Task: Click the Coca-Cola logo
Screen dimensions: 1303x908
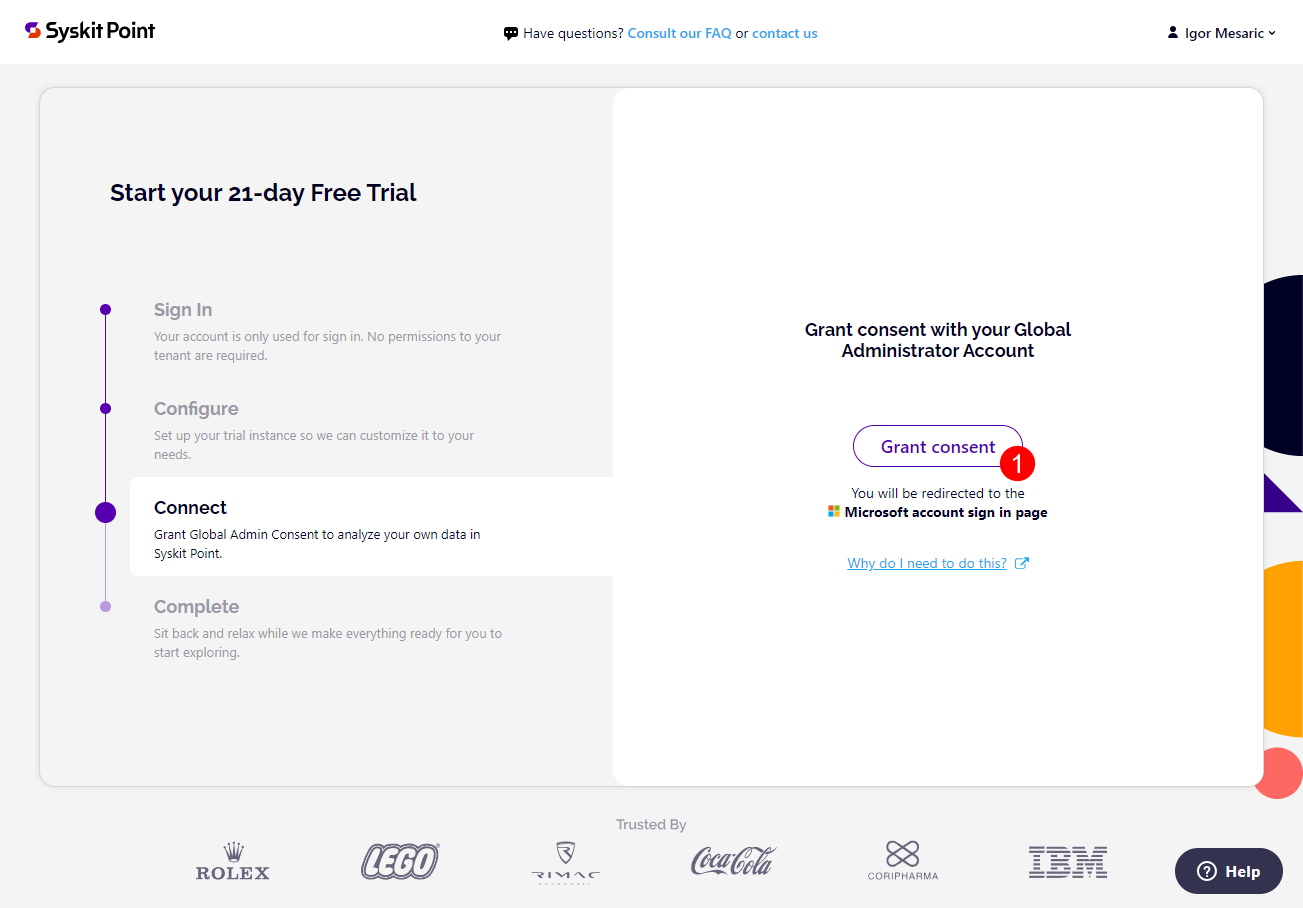Action: (733, 861)
